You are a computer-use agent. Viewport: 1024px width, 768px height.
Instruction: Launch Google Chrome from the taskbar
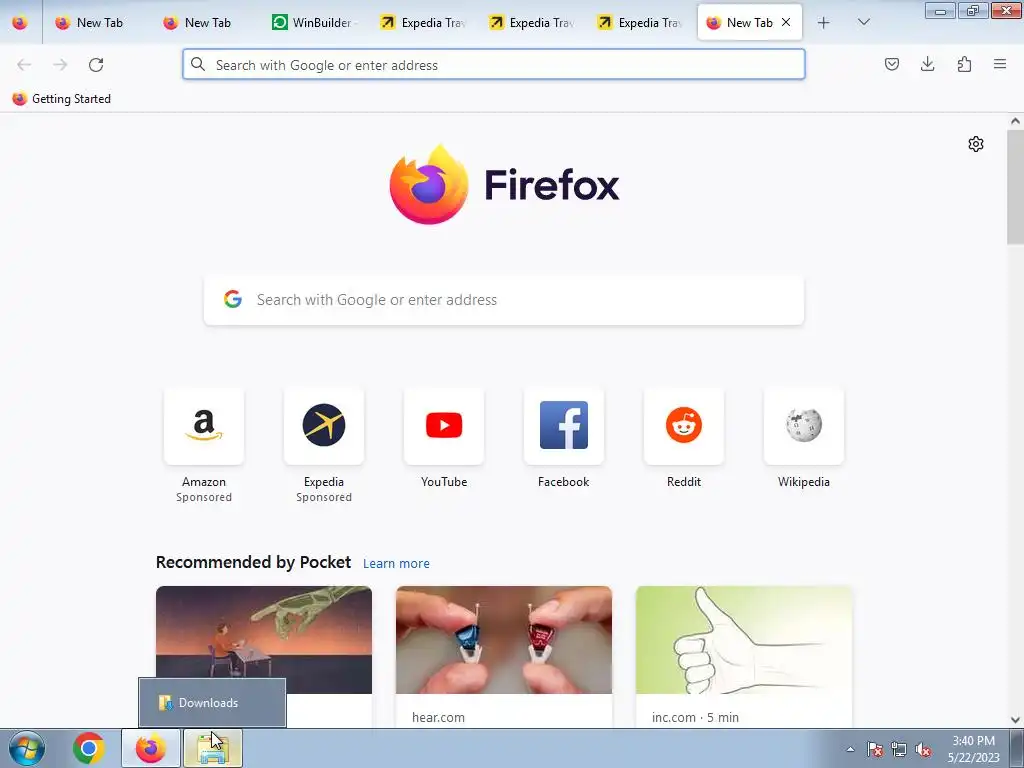pos(89,748)
